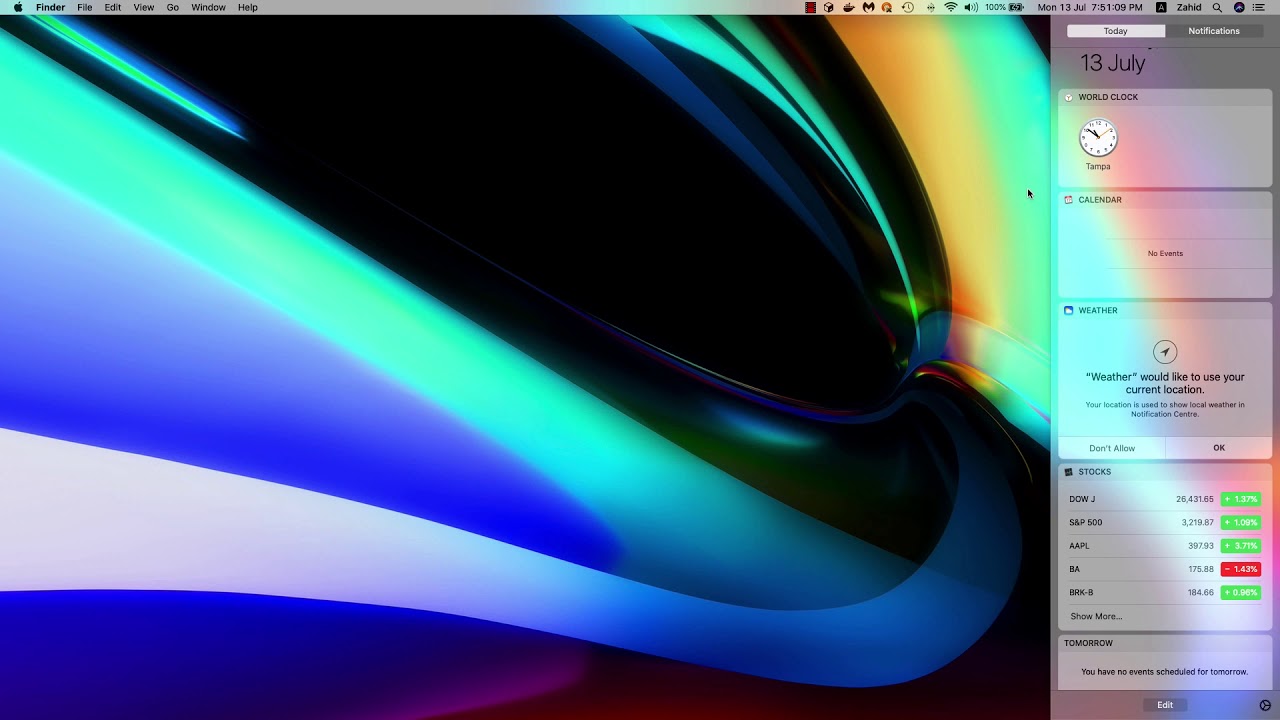Screen dimensions: 1280x720
Task: Open Time Machine menu bar icon
Action: [908, 7]
